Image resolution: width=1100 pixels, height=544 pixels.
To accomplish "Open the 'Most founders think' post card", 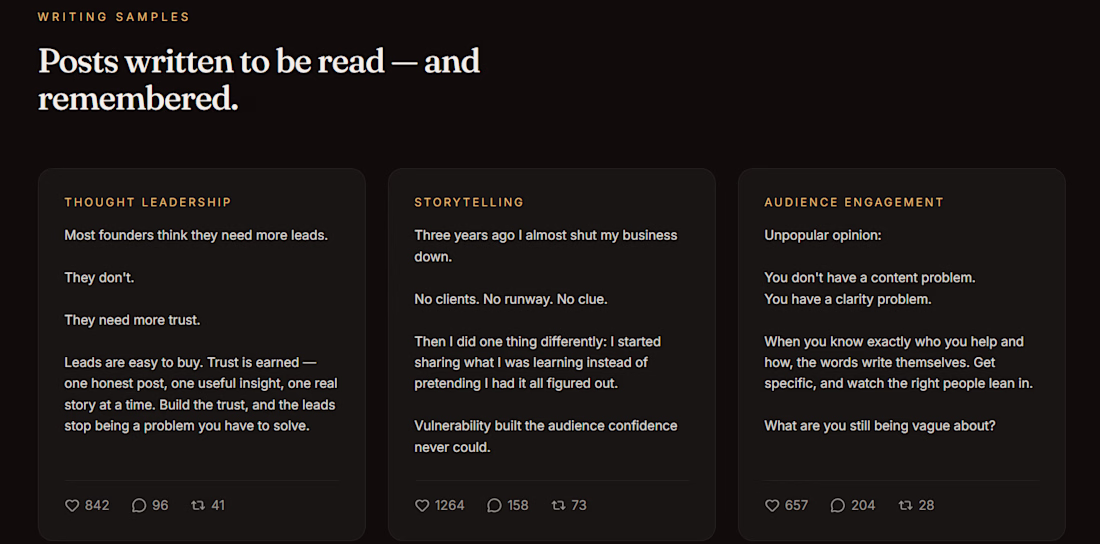I will 202,354.
